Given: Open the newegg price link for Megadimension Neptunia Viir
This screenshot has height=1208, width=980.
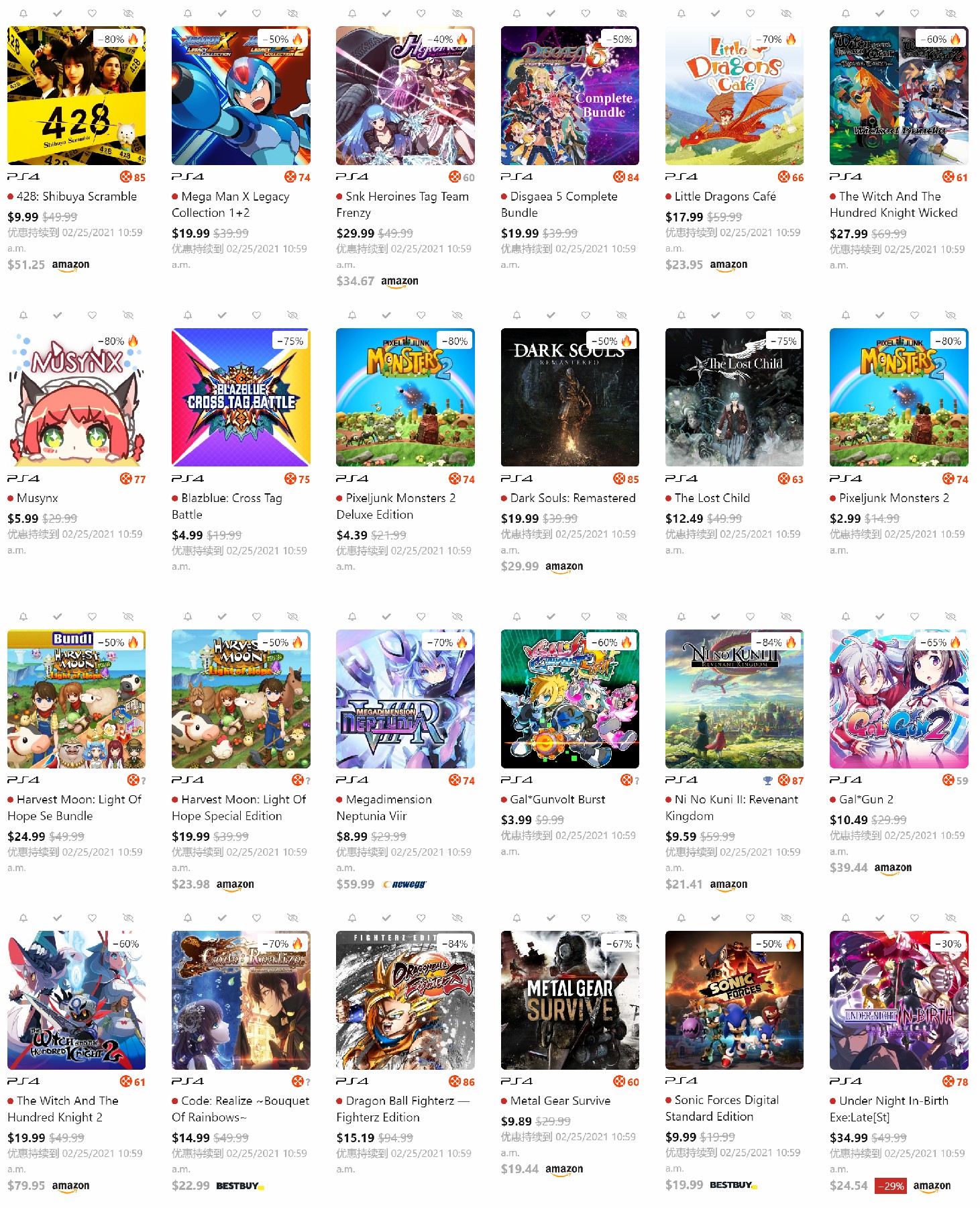Looking at the screenshot, I should [x=404, y=885].
